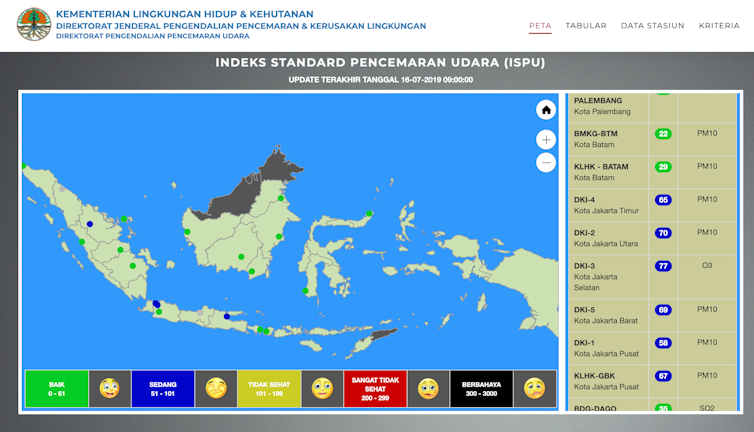
Task: Click the emoji face next to BERBAHAYA
Action: click(535, 388)
